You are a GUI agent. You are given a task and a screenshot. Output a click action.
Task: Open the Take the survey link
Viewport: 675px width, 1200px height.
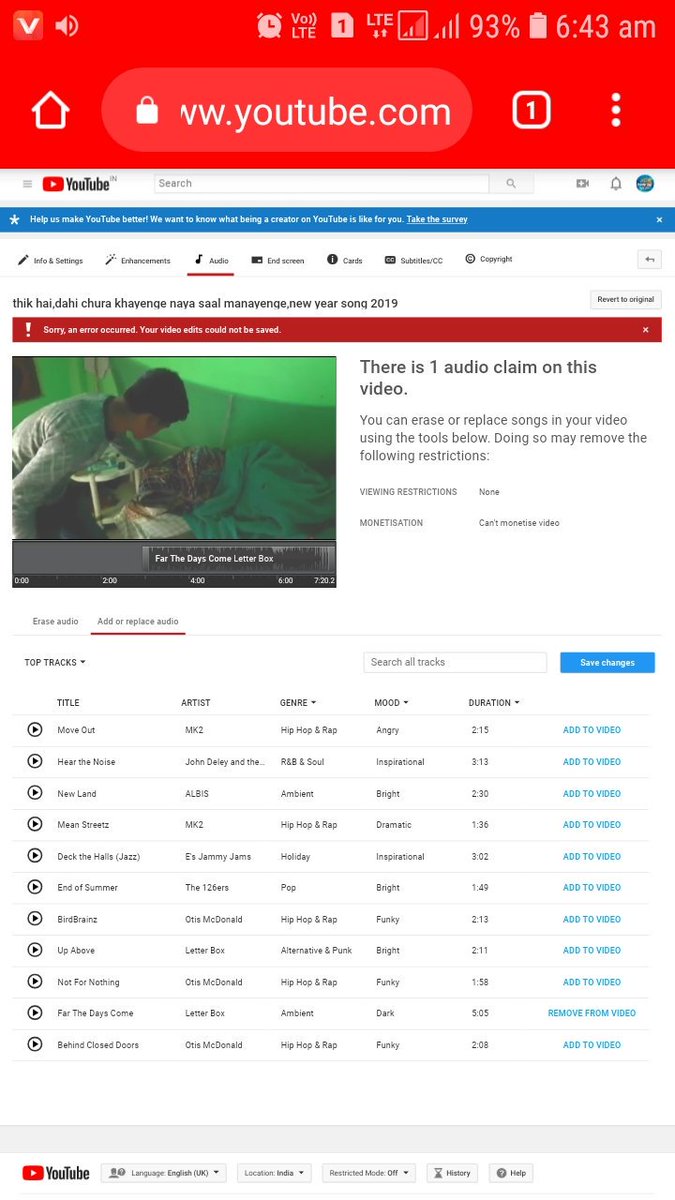(x=437, y=219)
